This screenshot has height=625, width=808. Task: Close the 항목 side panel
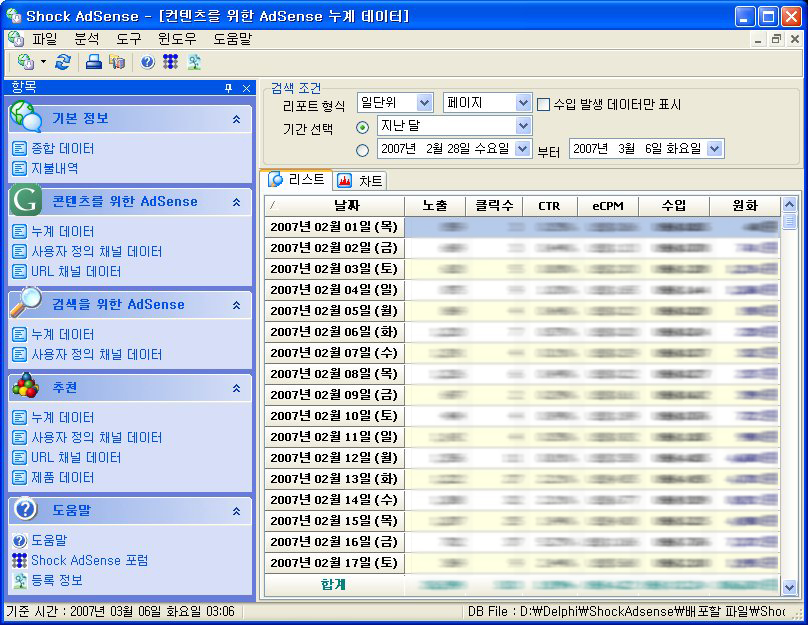[246, 89]
